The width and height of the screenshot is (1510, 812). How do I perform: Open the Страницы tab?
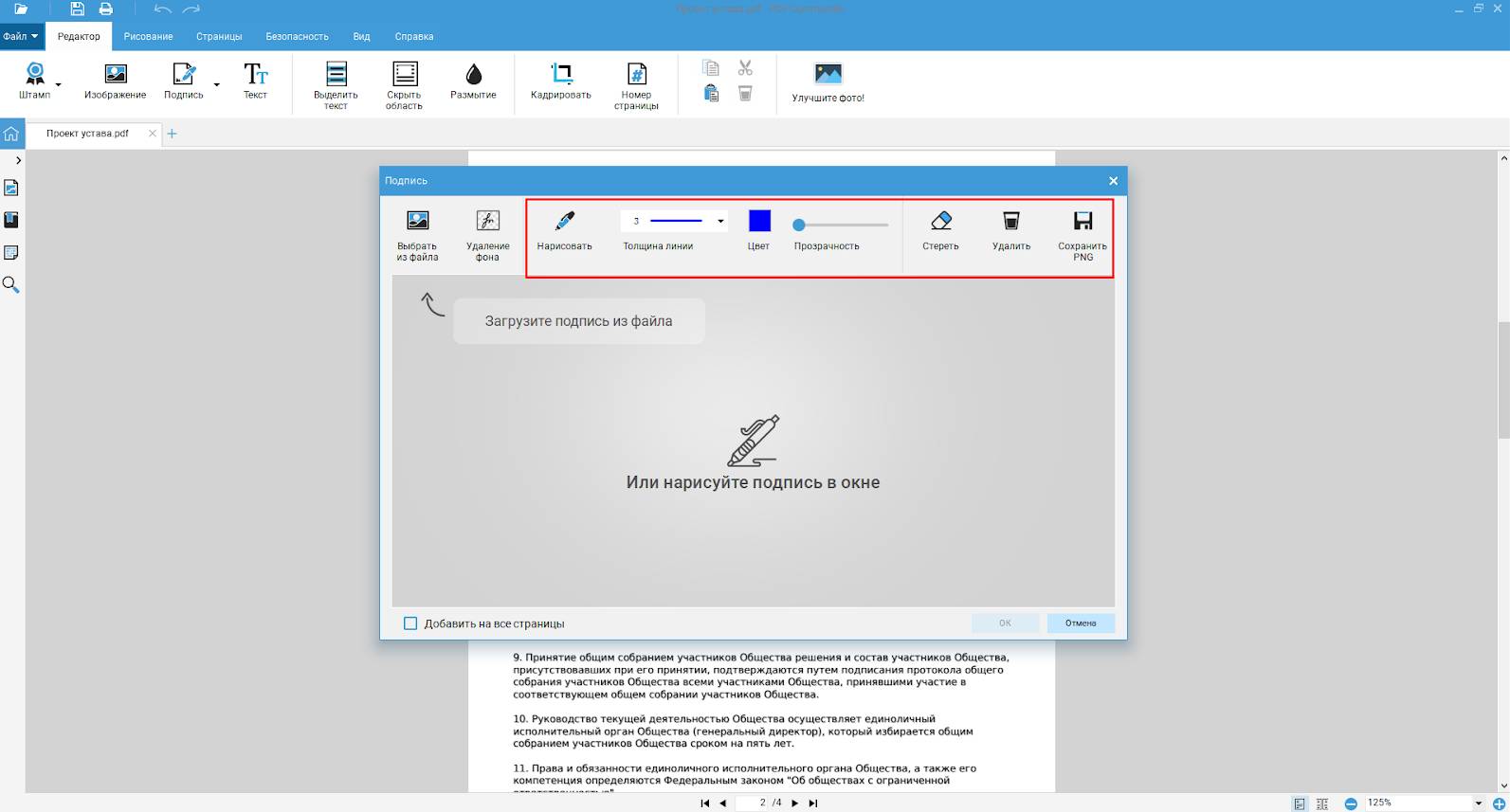[219, 36]
